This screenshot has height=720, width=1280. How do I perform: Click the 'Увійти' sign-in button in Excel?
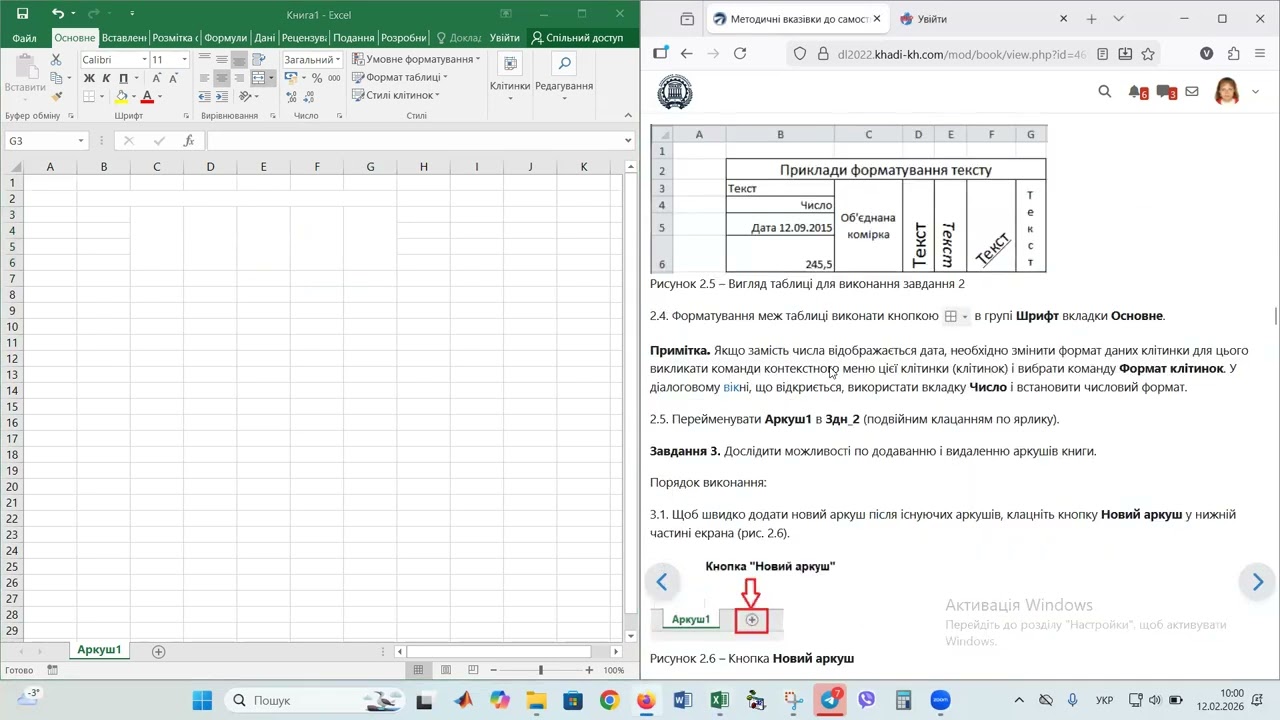click(x=505, y=38)
